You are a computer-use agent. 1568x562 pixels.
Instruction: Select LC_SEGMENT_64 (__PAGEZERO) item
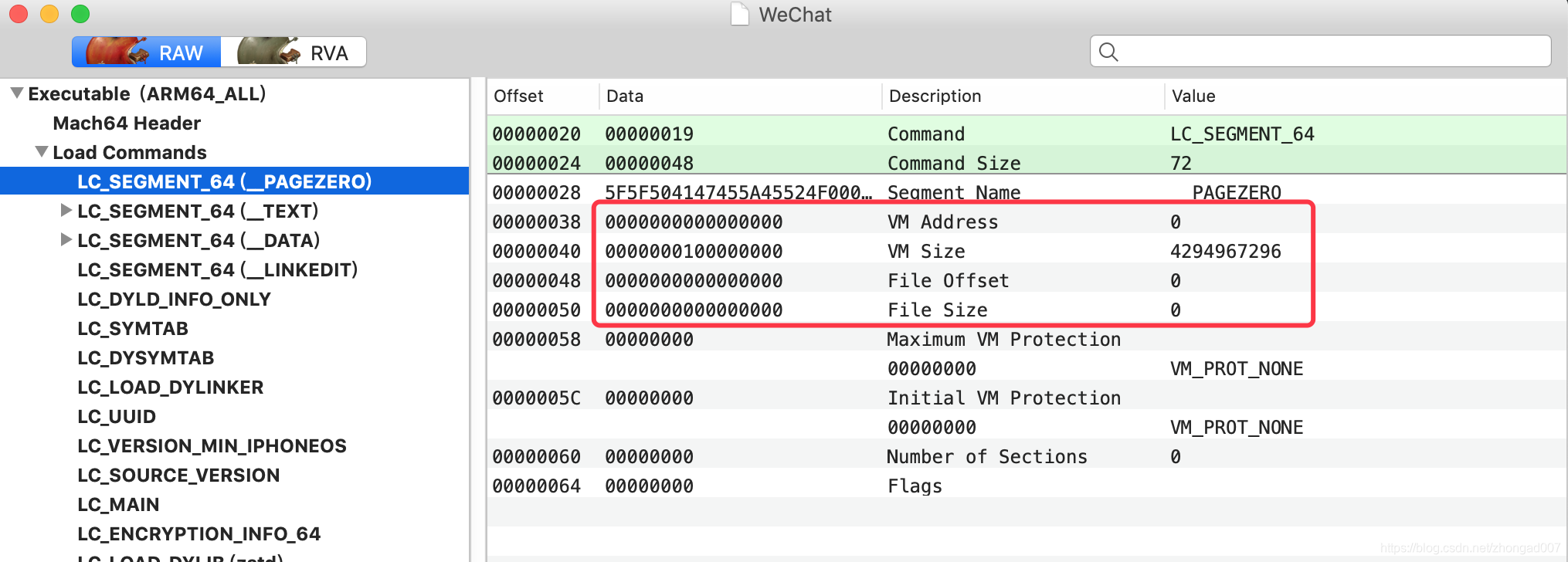(x=235, y=181)
